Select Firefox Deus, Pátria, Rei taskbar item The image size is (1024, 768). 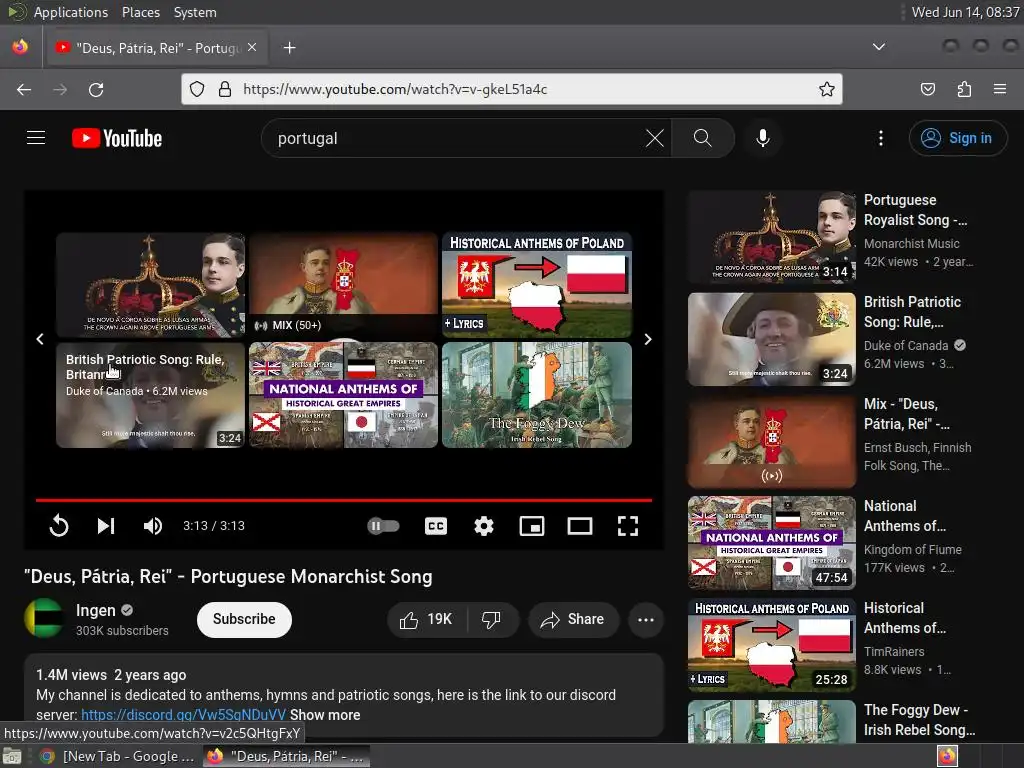[286, 756]
